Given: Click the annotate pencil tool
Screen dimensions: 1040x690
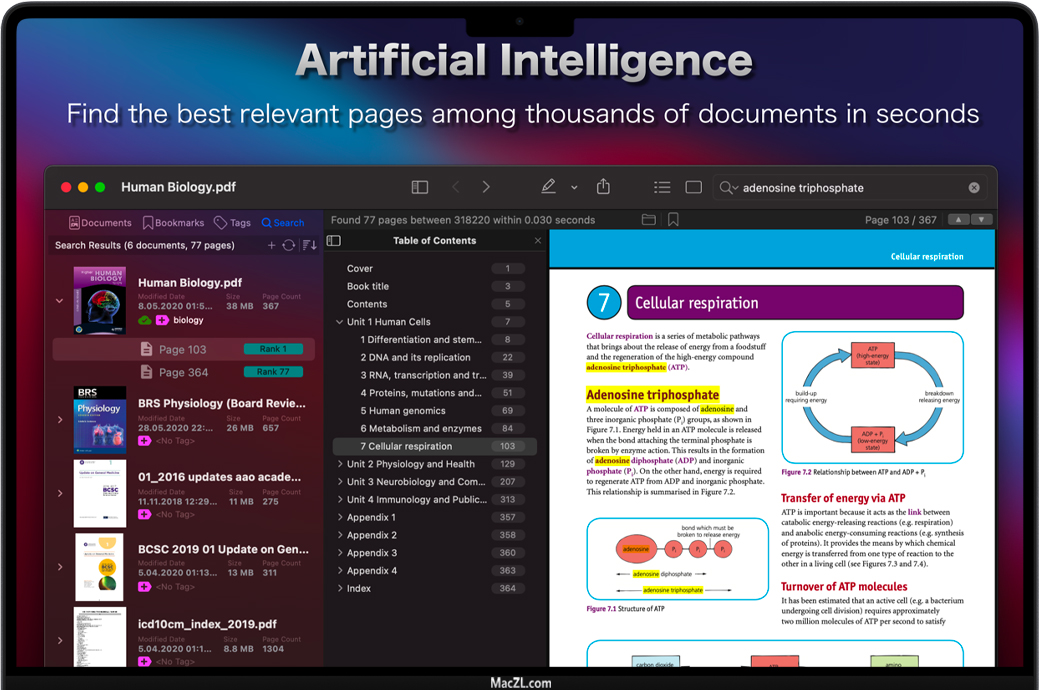Looking at the screenshot, I should click(x=548, y=187).
